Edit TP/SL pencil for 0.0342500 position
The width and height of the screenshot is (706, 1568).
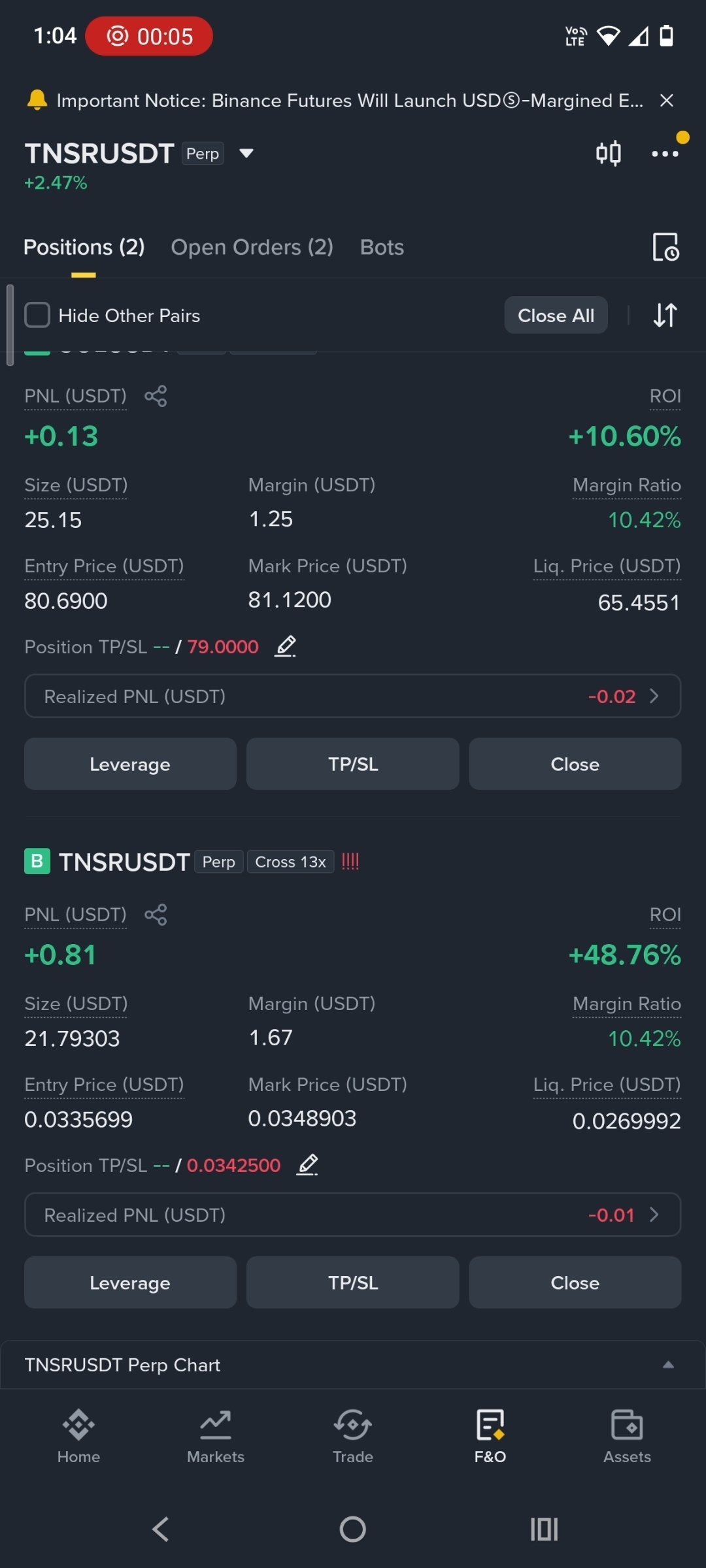pyautogui.click(x=307, y=1165)
